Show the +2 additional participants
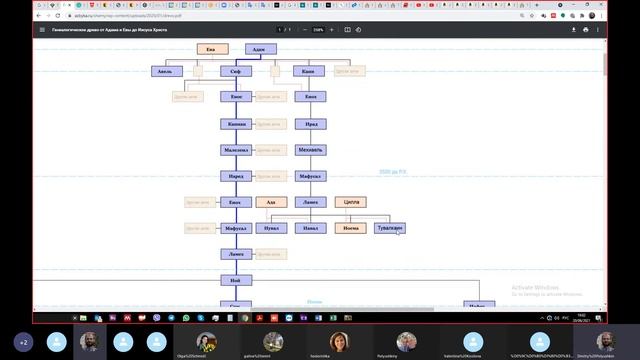640x360 pixels. (23, 342)
